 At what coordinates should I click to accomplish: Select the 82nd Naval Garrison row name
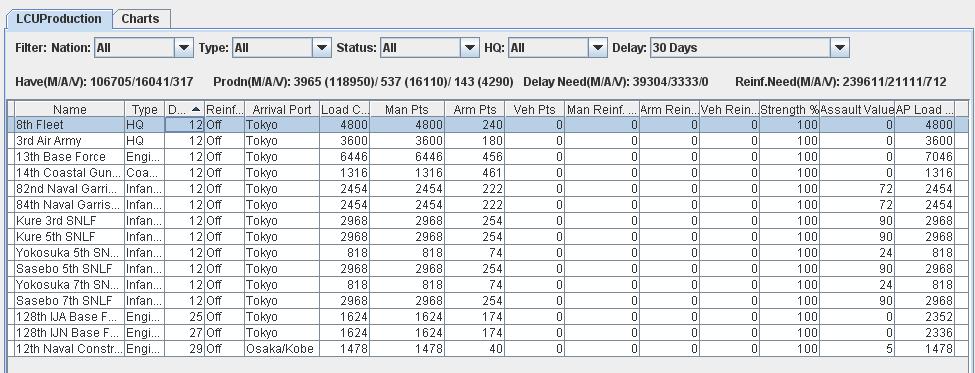pyautogui.click(x=70, y=189)
